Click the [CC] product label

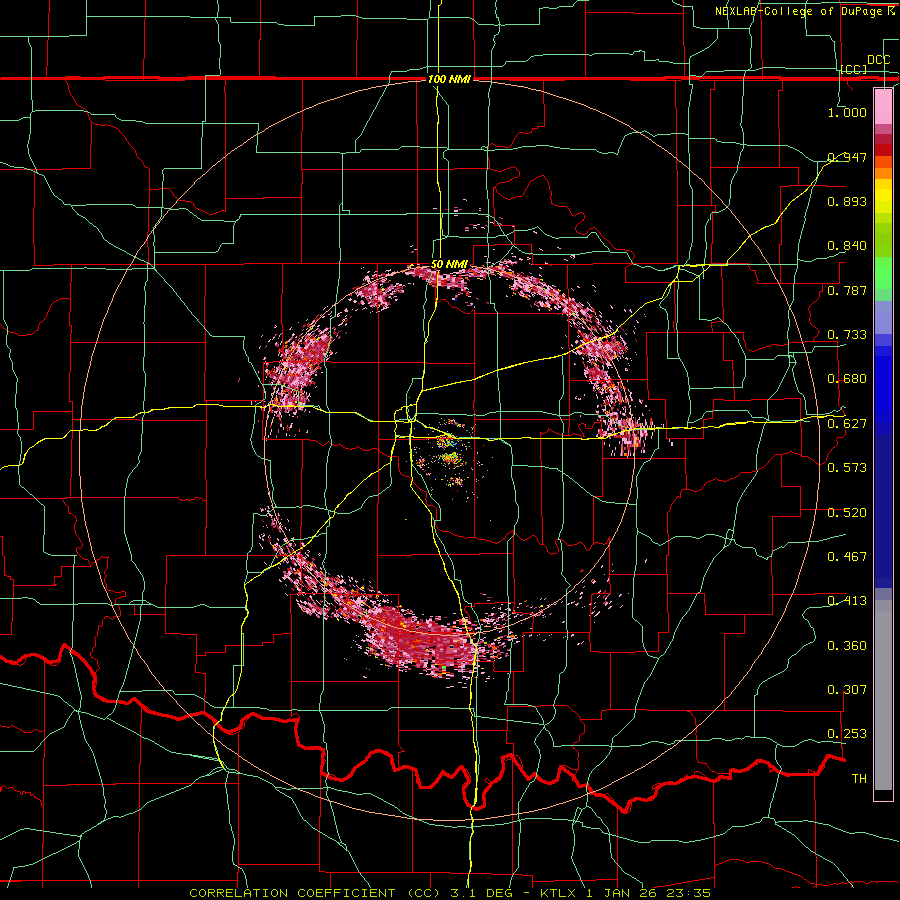854,69
